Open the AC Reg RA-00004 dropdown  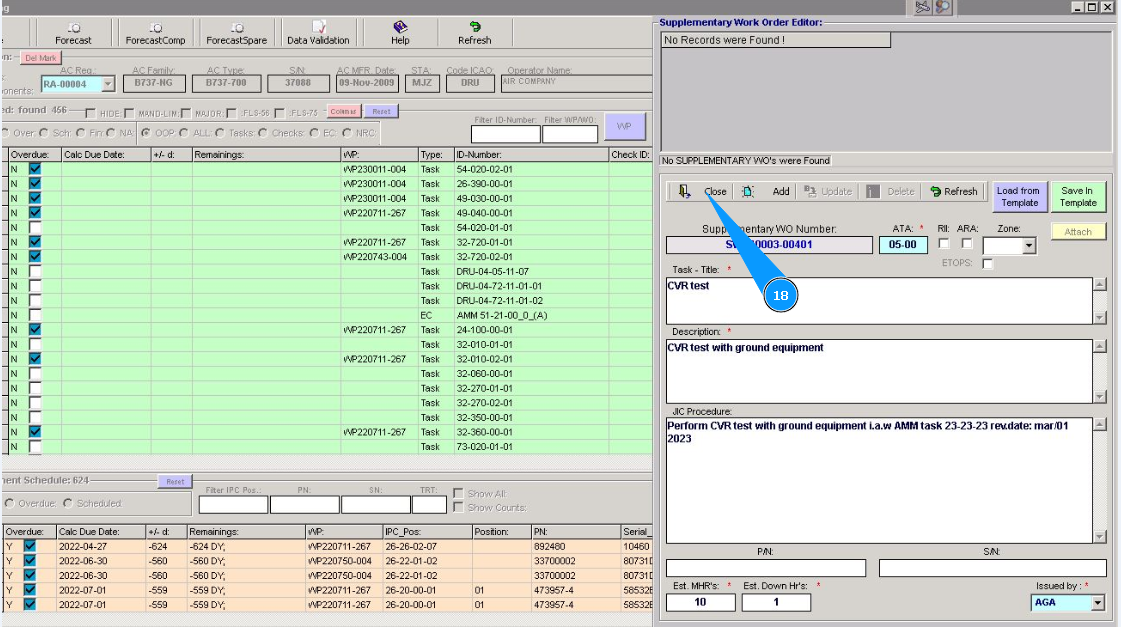(x=108, y=85)
